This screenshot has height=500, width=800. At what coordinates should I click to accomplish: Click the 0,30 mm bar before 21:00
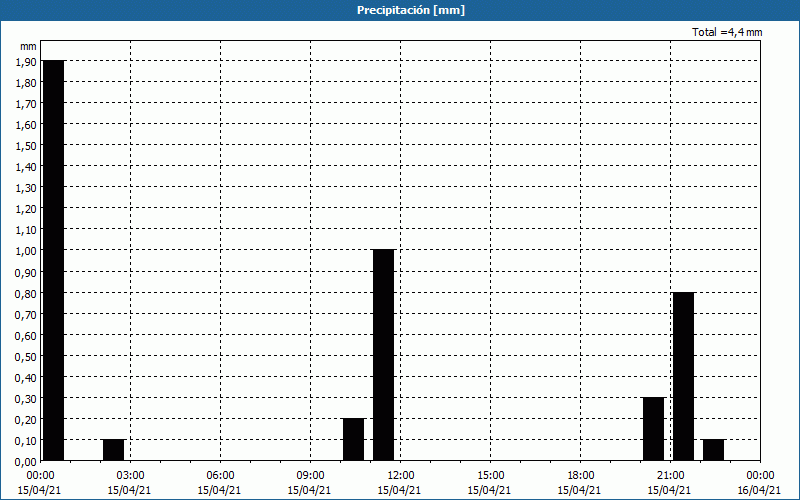(x=654, y=429)
